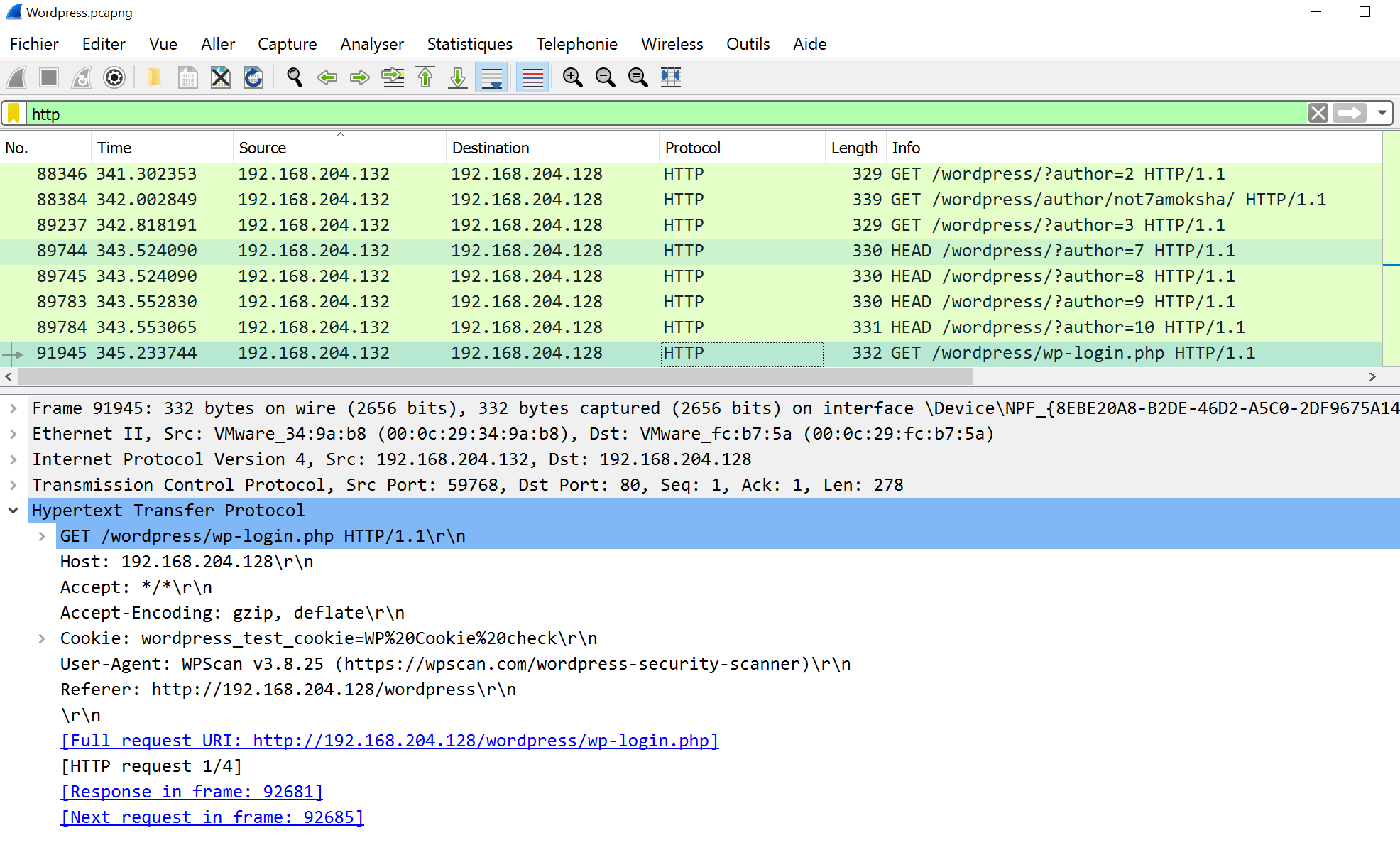Expand the Cookie header row
The image size is (1400, 850).
(42, 638)
